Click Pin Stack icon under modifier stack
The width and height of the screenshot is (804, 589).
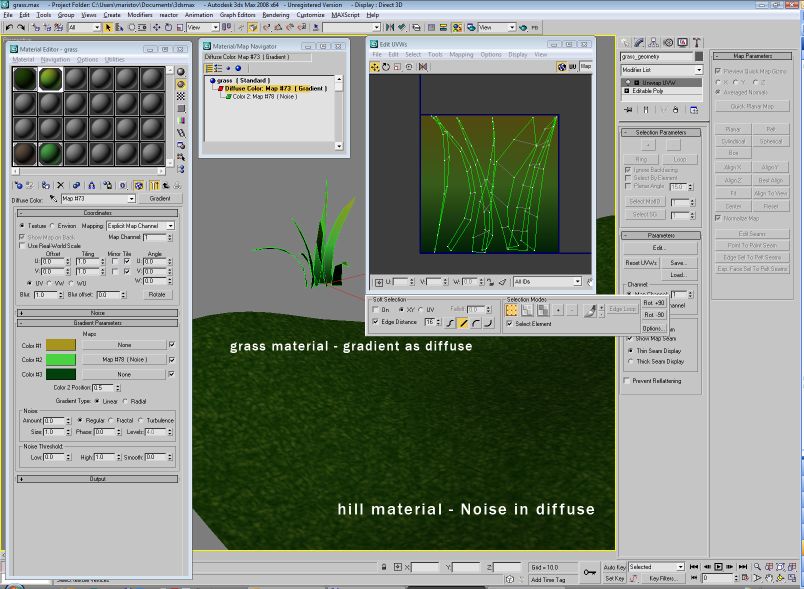629,110
